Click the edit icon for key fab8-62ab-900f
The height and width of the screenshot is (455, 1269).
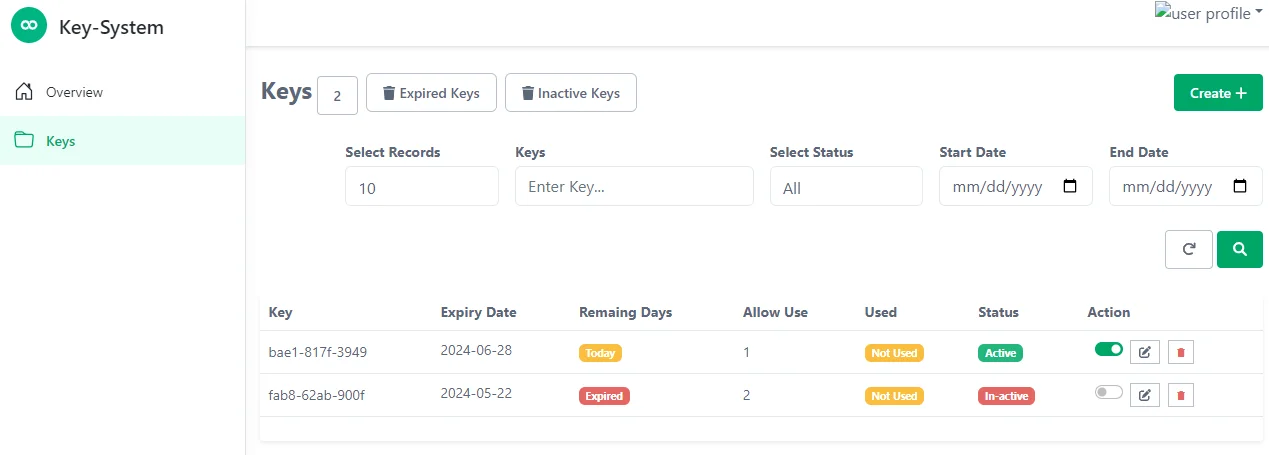click(x=1145, y=395)
